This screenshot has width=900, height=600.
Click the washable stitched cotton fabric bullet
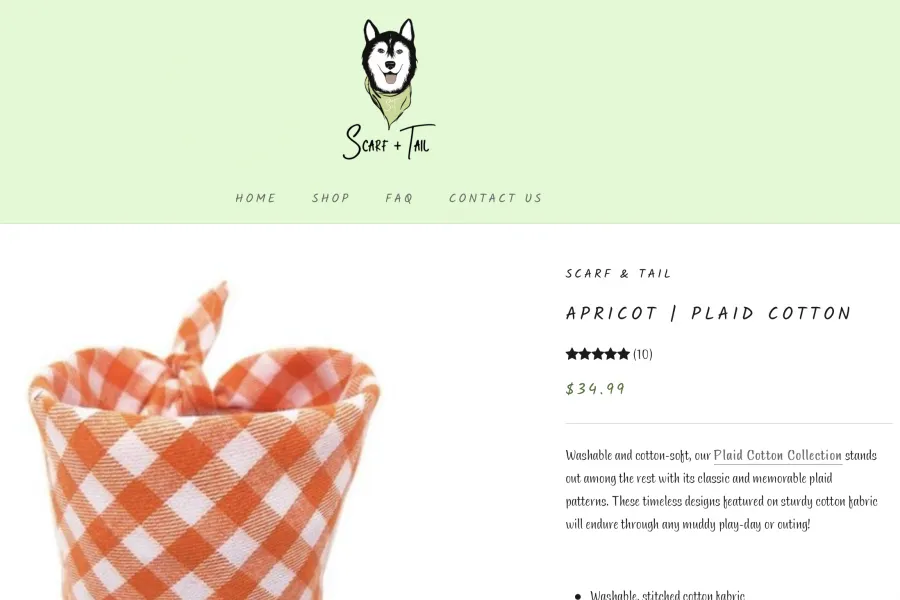pos(668,594)
